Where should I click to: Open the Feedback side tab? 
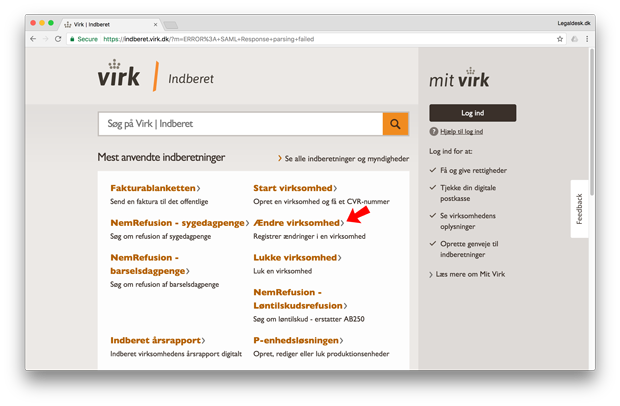coord(579,209)
